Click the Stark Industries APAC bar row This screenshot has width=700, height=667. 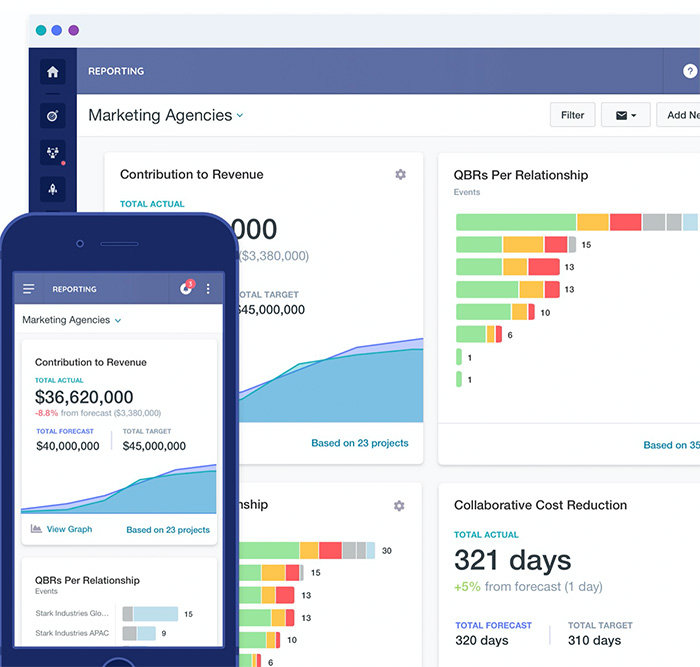pos(139,633)
